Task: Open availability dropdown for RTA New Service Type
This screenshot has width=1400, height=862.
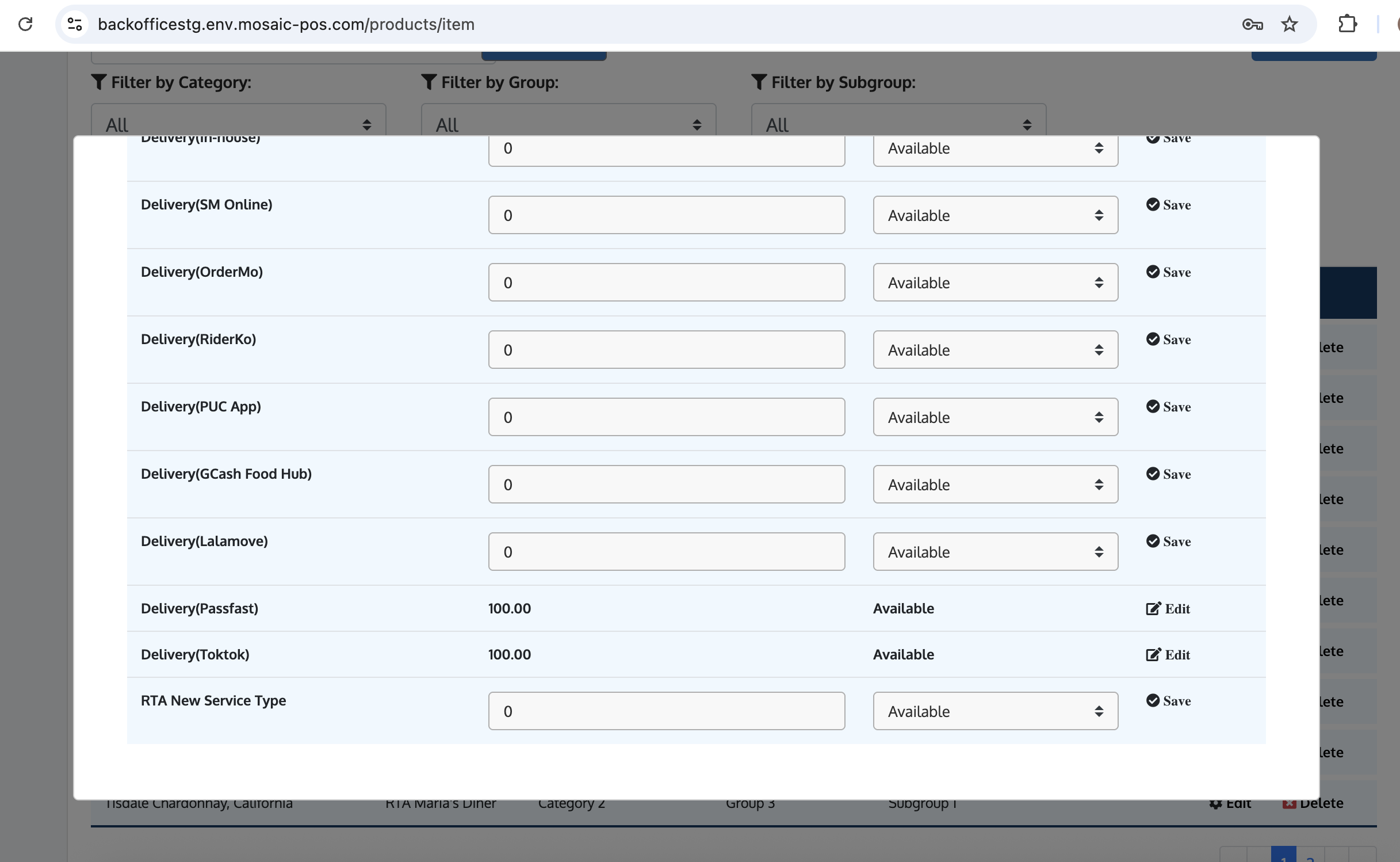Action: [x=995, y=711]
